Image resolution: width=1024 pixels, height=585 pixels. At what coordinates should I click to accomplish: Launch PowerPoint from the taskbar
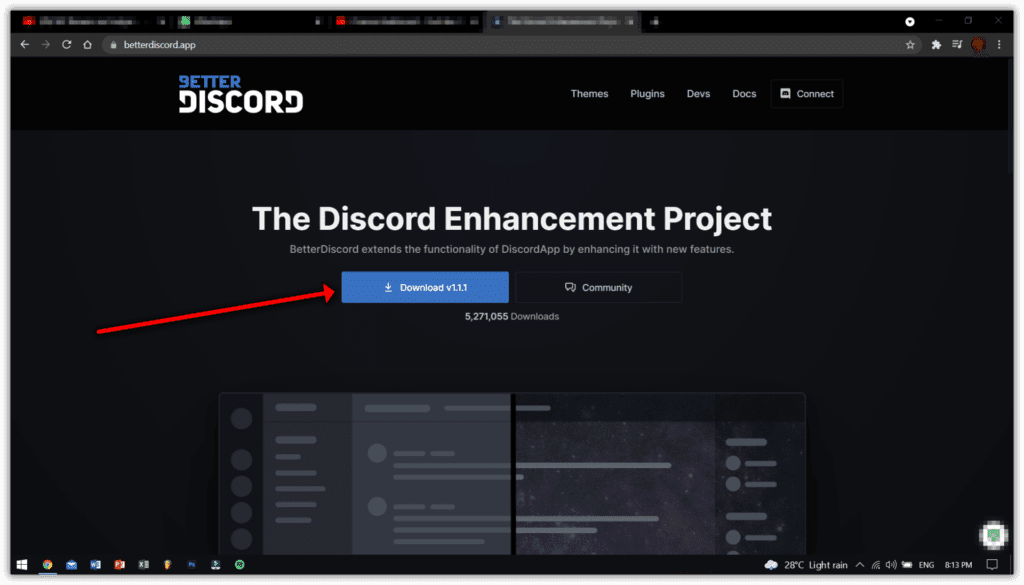(120, 565)
